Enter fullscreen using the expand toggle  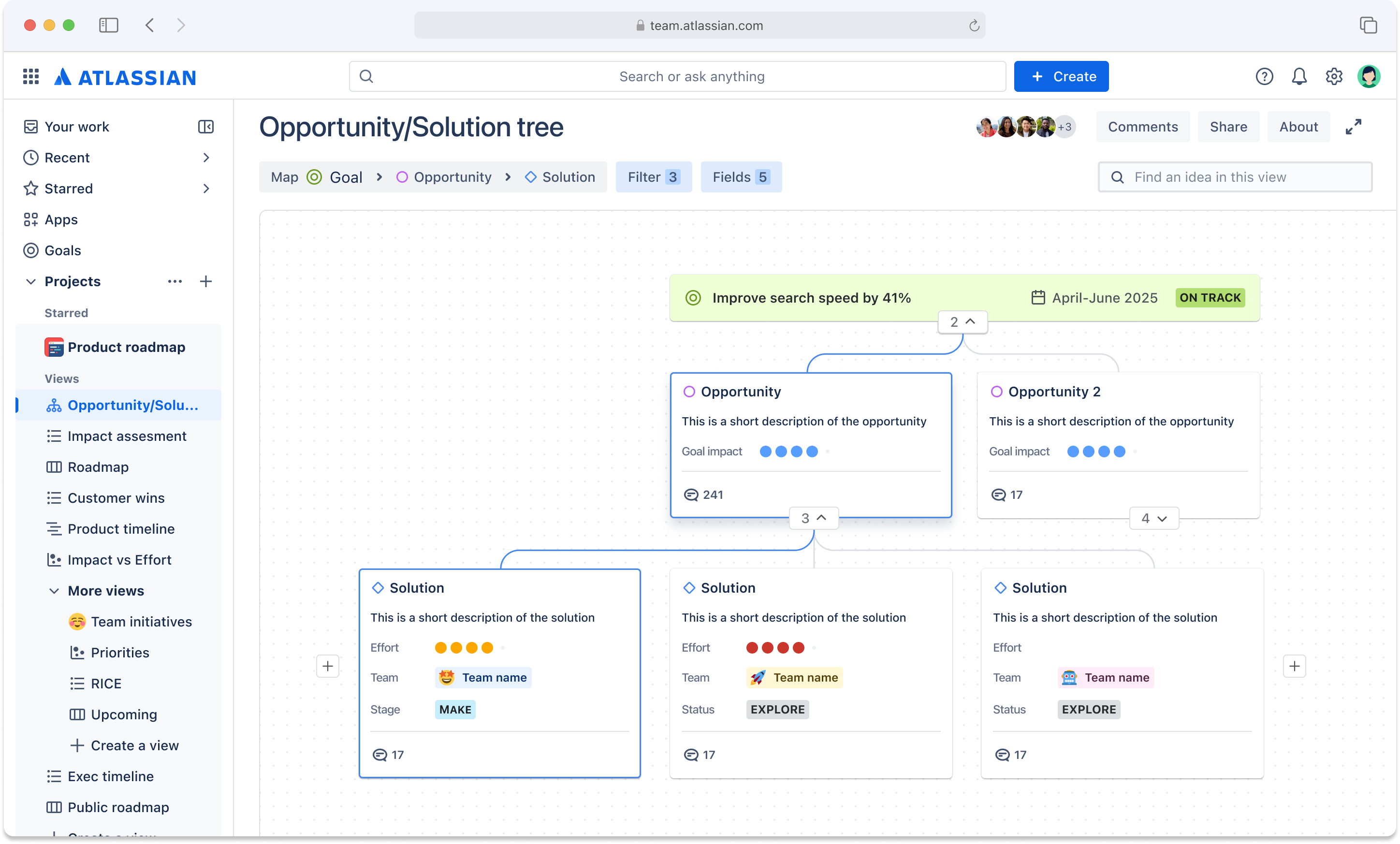click(1354, 126)
